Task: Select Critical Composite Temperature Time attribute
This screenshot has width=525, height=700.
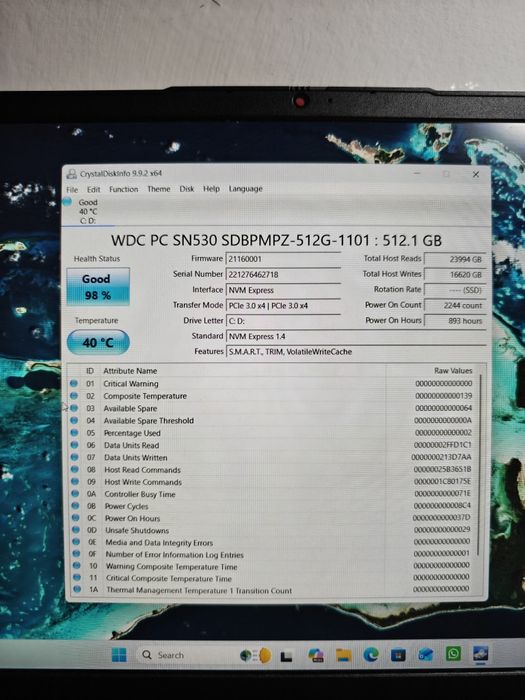Action: (x=169, y=579)
